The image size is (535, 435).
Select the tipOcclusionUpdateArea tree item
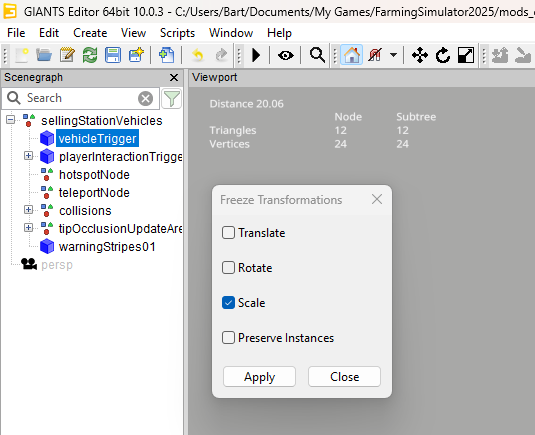pyautogui.click(x=120, y=229)
